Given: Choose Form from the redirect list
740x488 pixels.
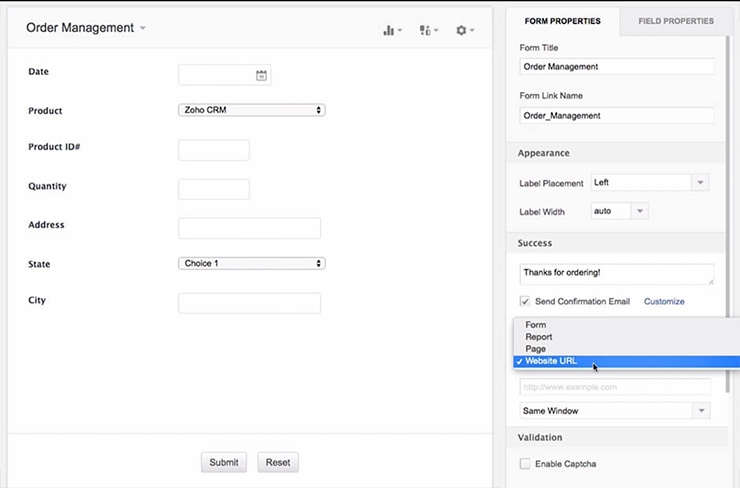Looking at the screenshot, I should [x=627, y=325].
